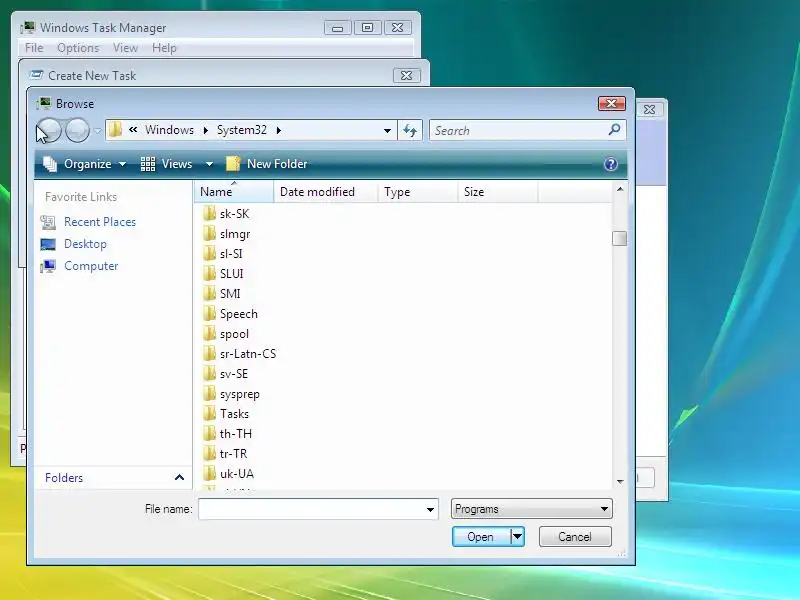Viewport: 800px width, 600px height.
Task: Open the recent pages dropdown beside navigation arrows
Action: 97,131
